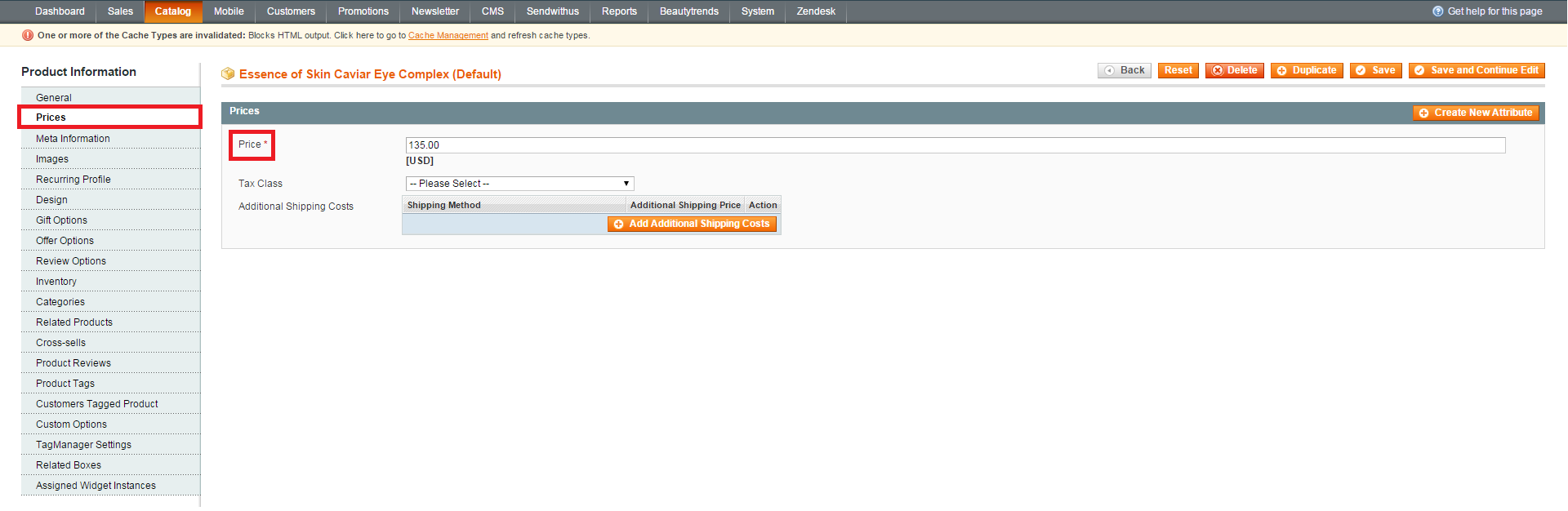The image size is (1568, 511).
Task: Click Add Additional Shipping Costs button
Action: 692,224
